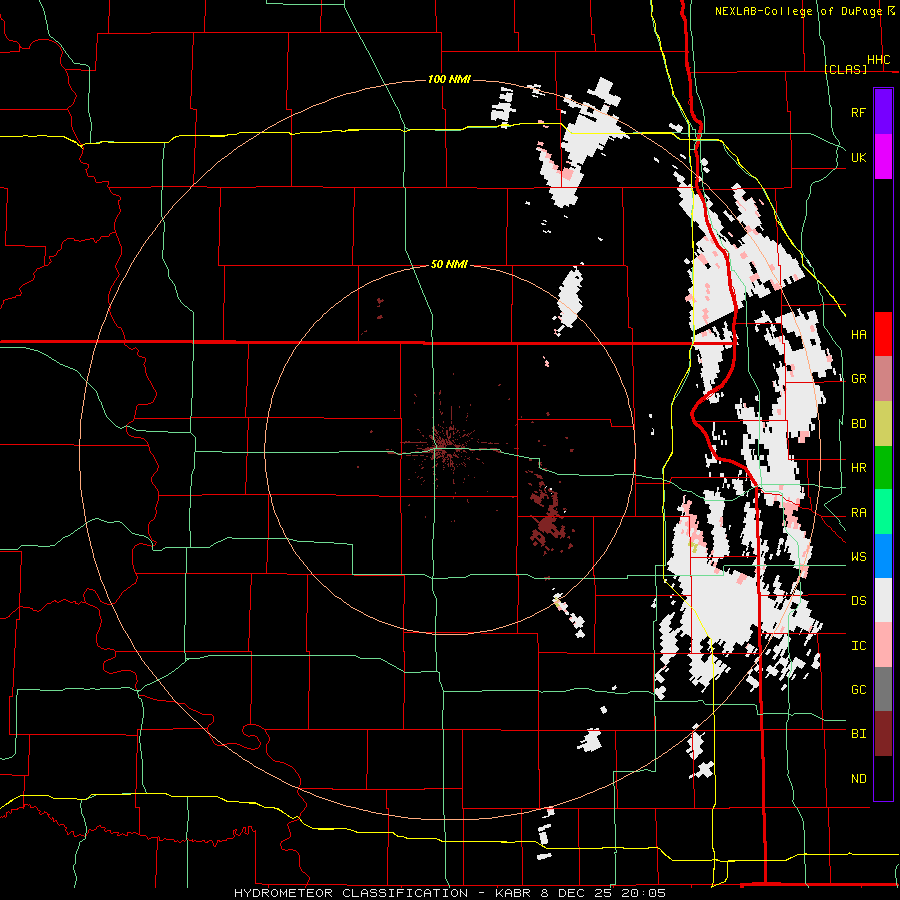Click the BI legend label
900x900 pixels.
click(858, 734)
